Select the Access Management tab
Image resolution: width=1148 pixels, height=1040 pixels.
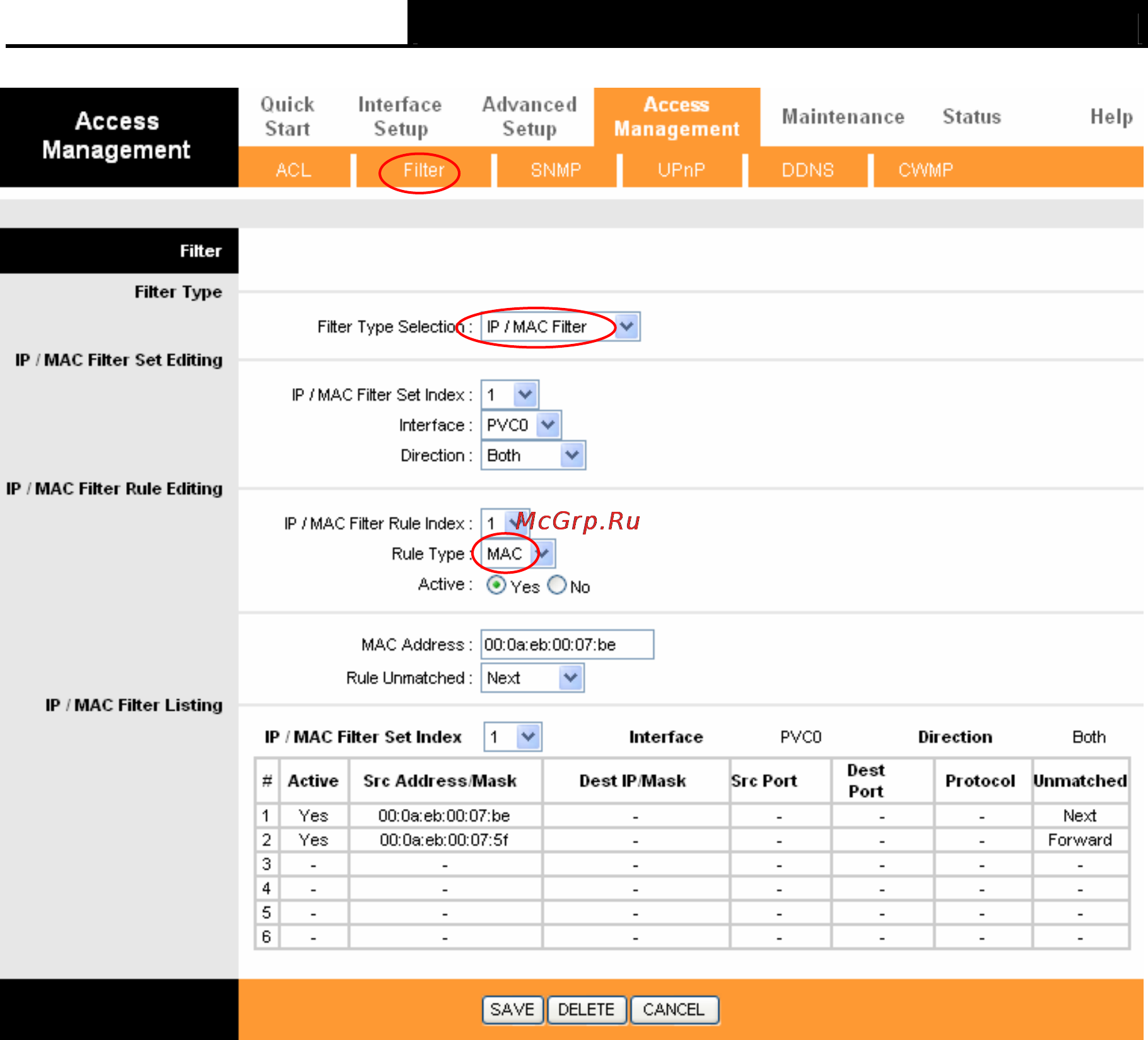pyautogui.click(x=677, y=117)
